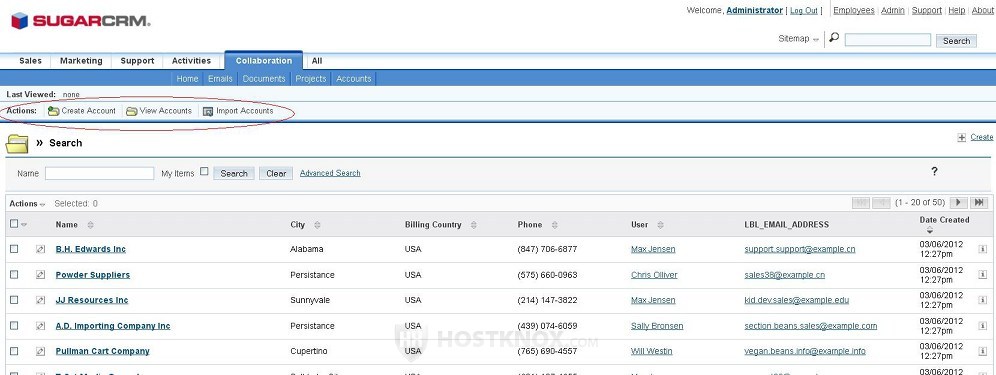Click the View Accounts folder icon
The image size is (996, 375).
131,111
